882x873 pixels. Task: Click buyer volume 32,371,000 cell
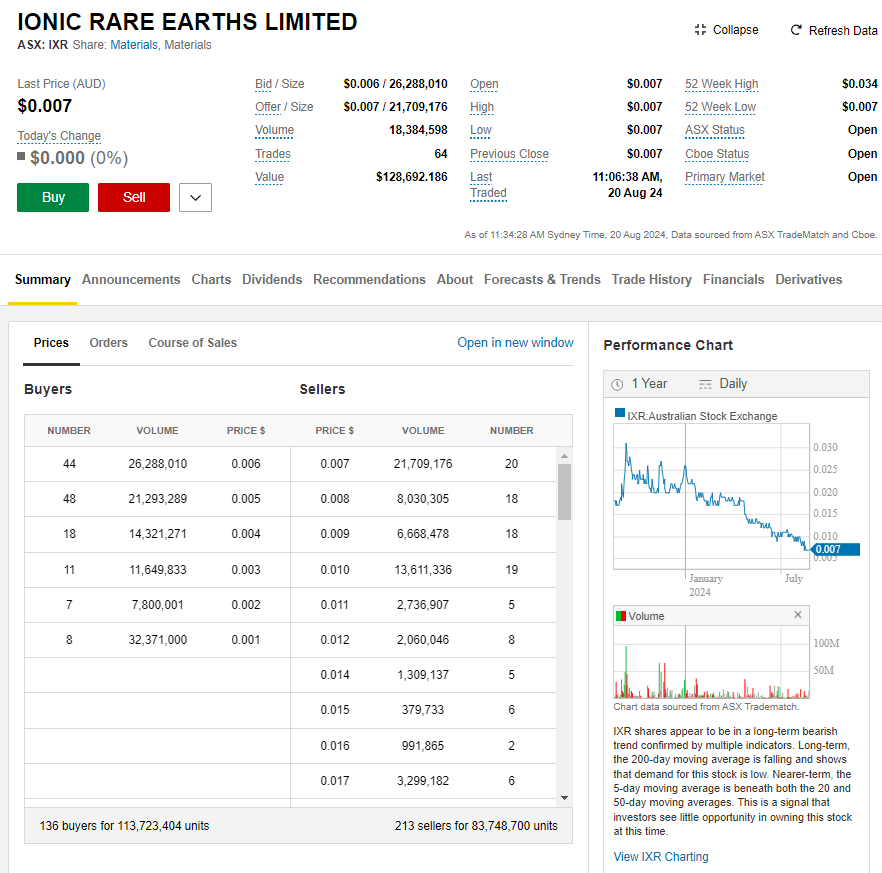158,640
